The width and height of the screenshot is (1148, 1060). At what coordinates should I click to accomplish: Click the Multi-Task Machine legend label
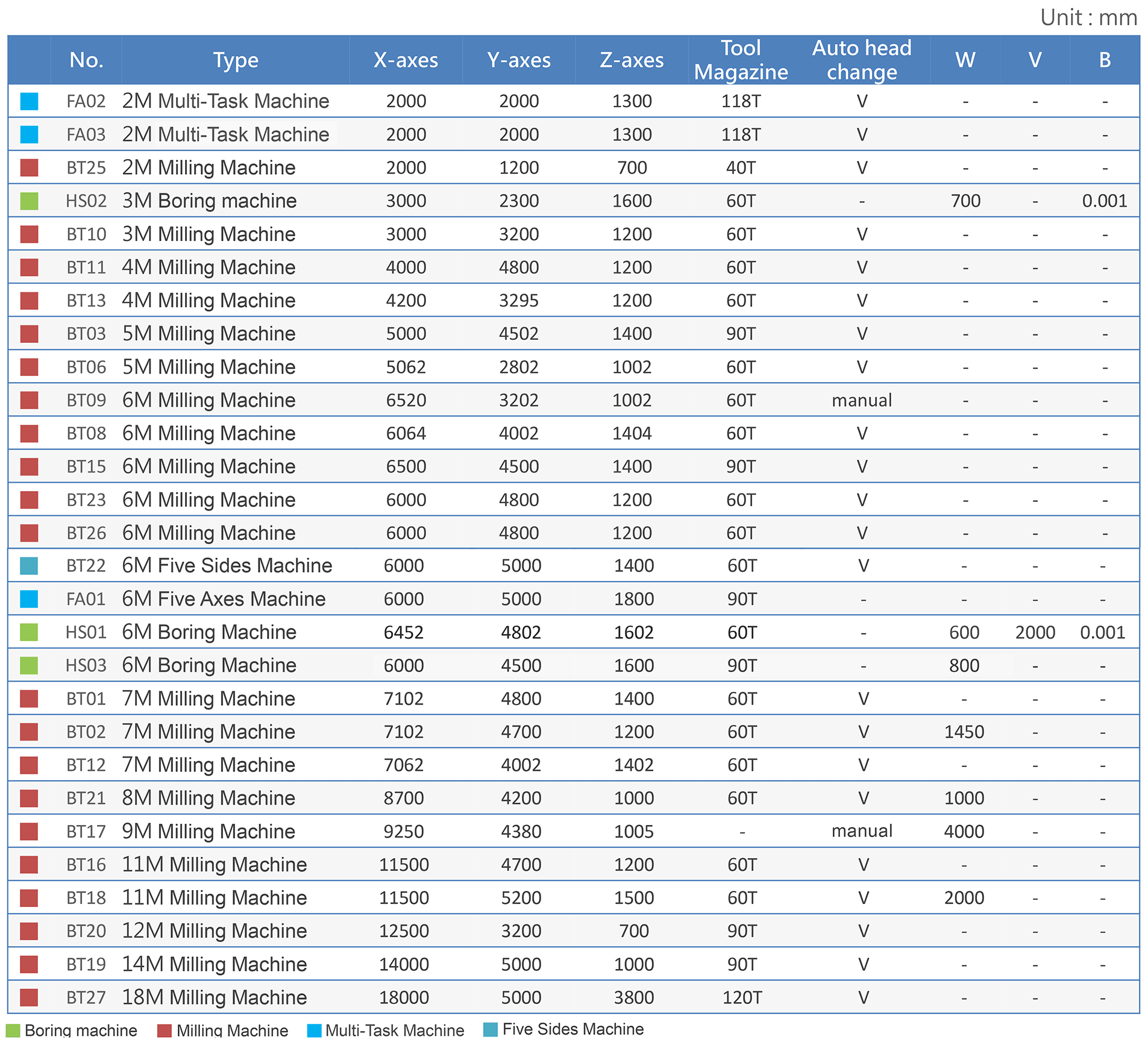(395, 1030)
